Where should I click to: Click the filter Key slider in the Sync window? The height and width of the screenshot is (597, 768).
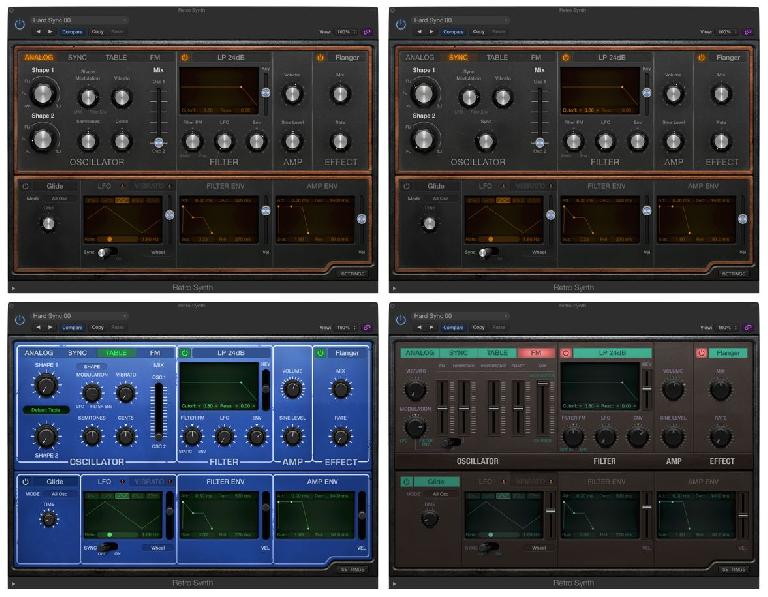pyautogui.click(x=647, y=93)
